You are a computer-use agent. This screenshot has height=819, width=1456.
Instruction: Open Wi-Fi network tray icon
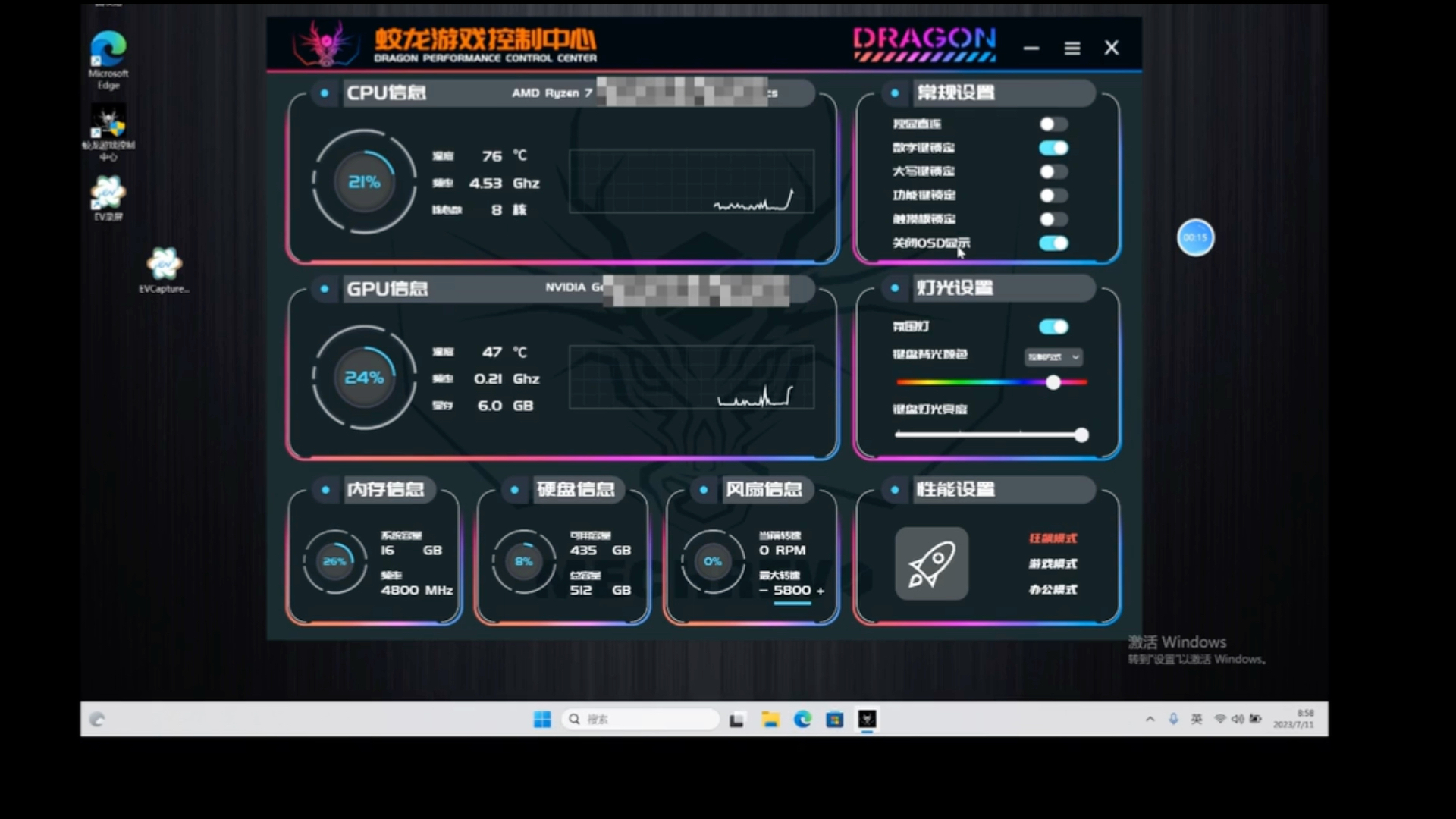coord(1219,719)
